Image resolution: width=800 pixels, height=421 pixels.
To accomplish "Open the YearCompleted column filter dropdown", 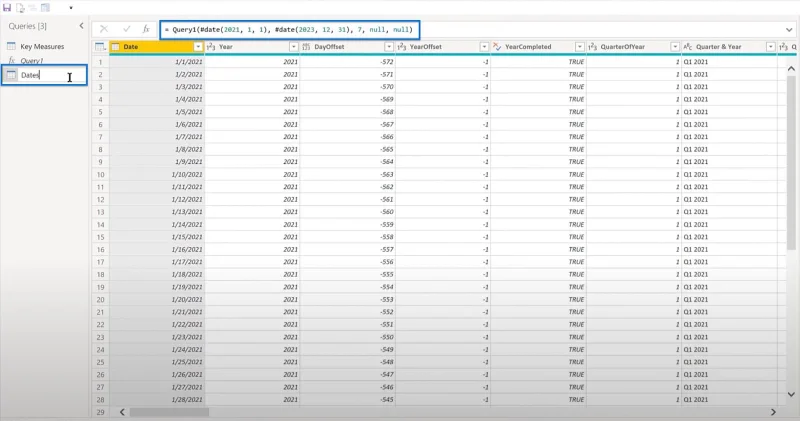I will tap(580, 47).
